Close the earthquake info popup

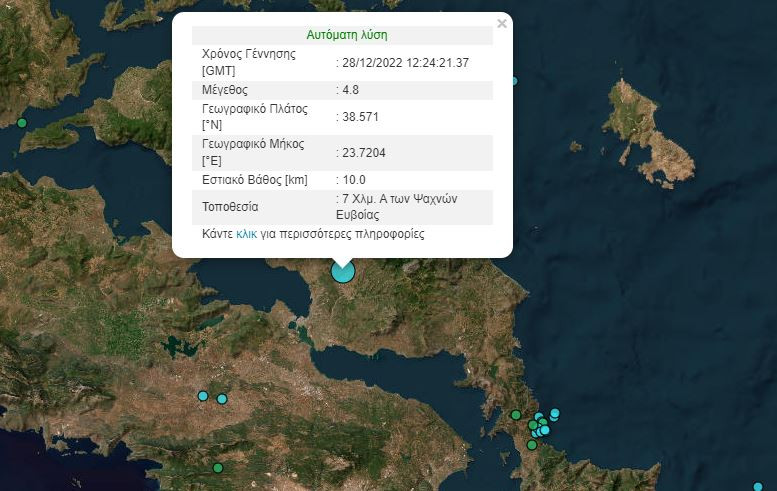[502, 23]
